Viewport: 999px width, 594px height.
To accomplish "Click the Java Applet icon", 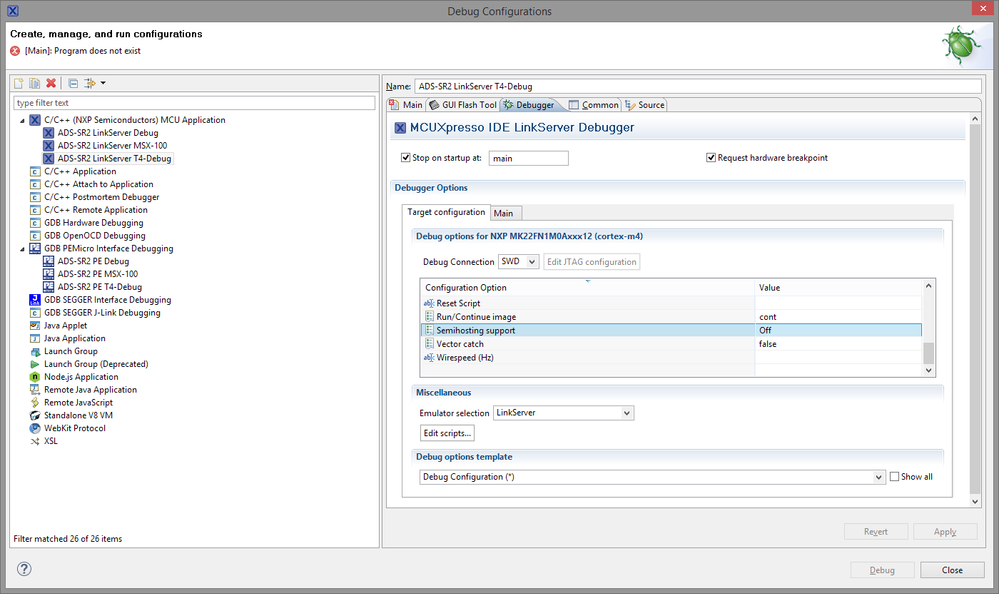I will (35, 326).
